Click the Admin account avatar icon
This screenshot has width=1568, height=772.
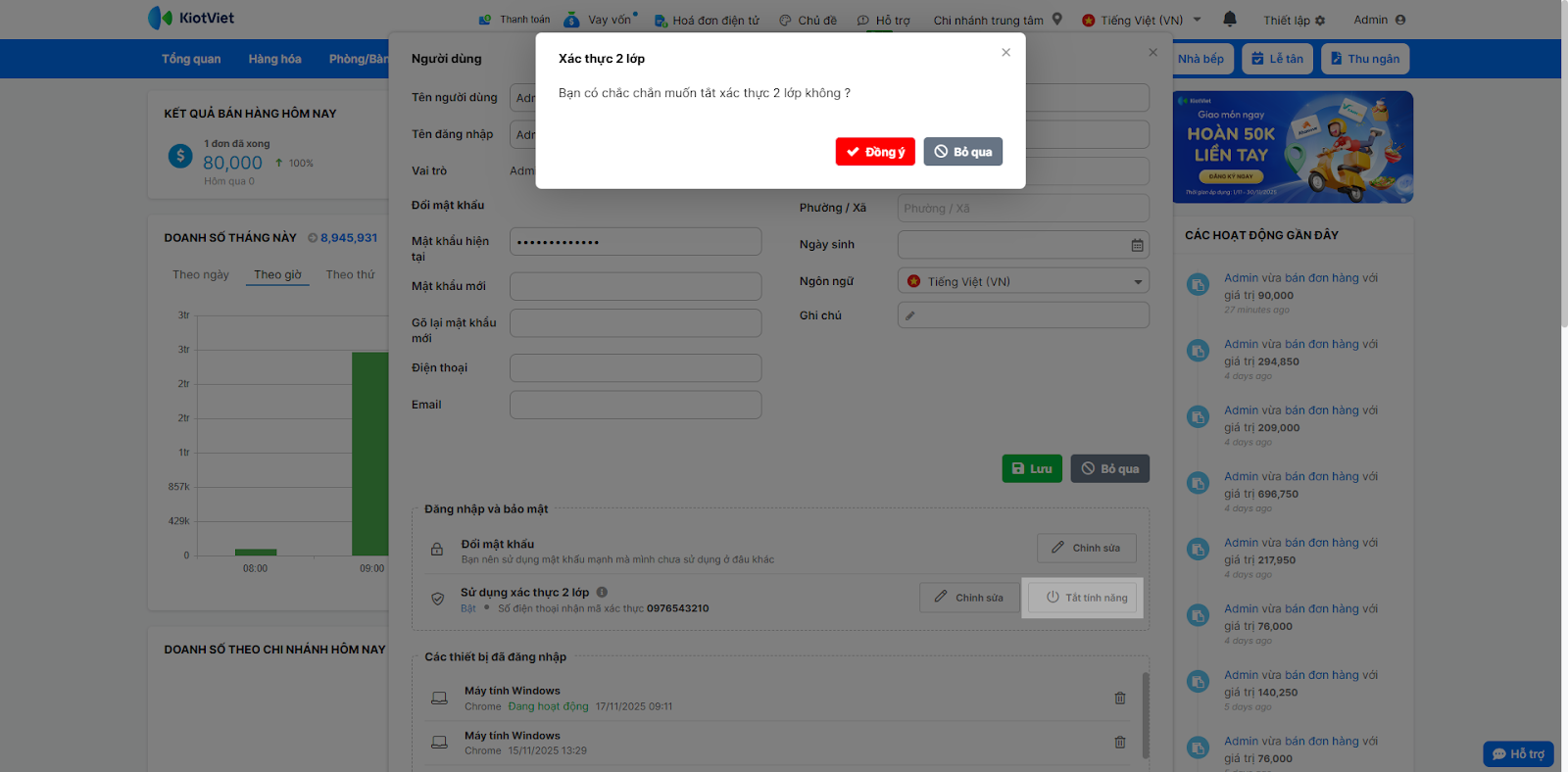pos(1400,20)
